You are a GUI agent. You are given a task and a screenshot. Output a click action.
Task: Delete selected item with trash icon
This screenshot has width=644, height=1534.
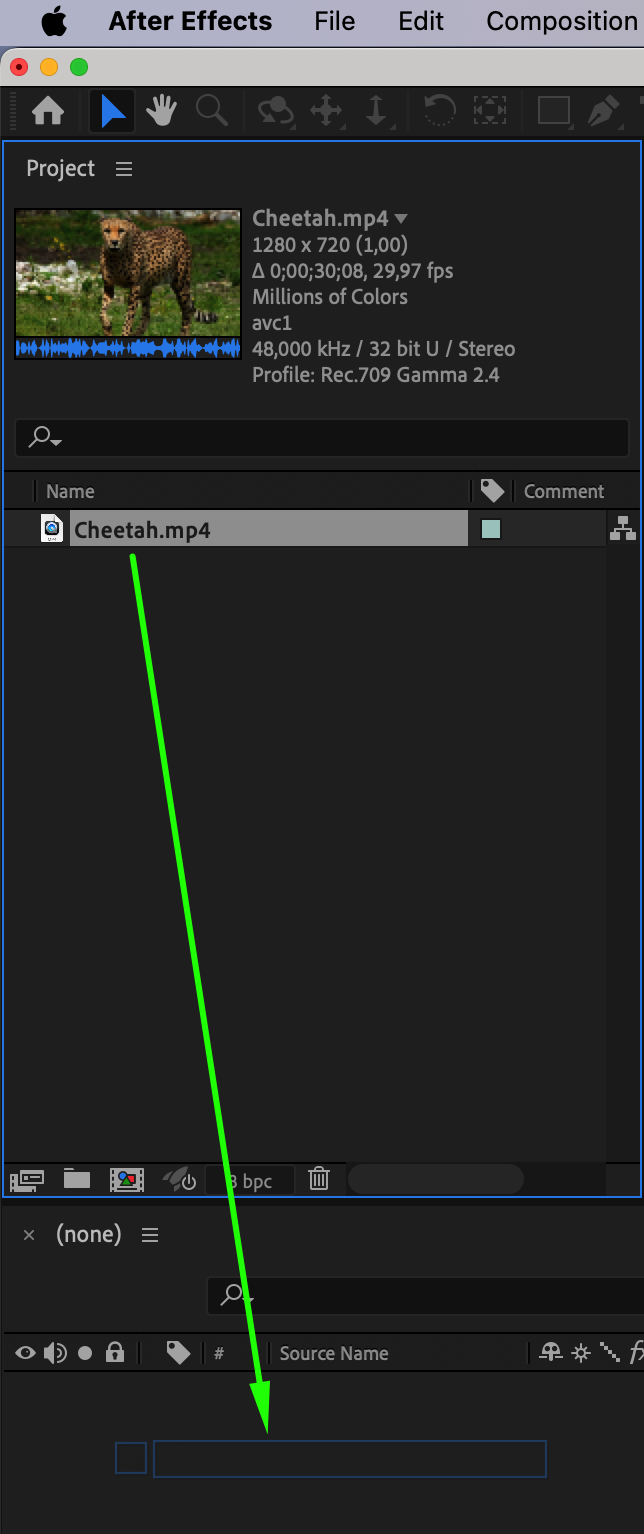tap(319, 1179)
